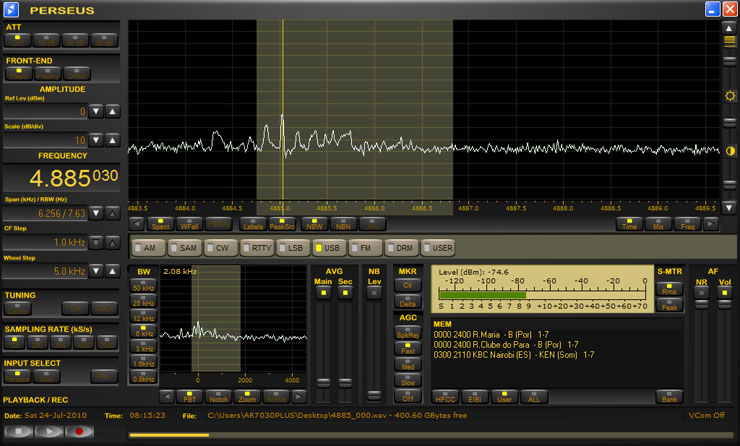Set bandwidth to 0.8 kHz

coord(143,376)
